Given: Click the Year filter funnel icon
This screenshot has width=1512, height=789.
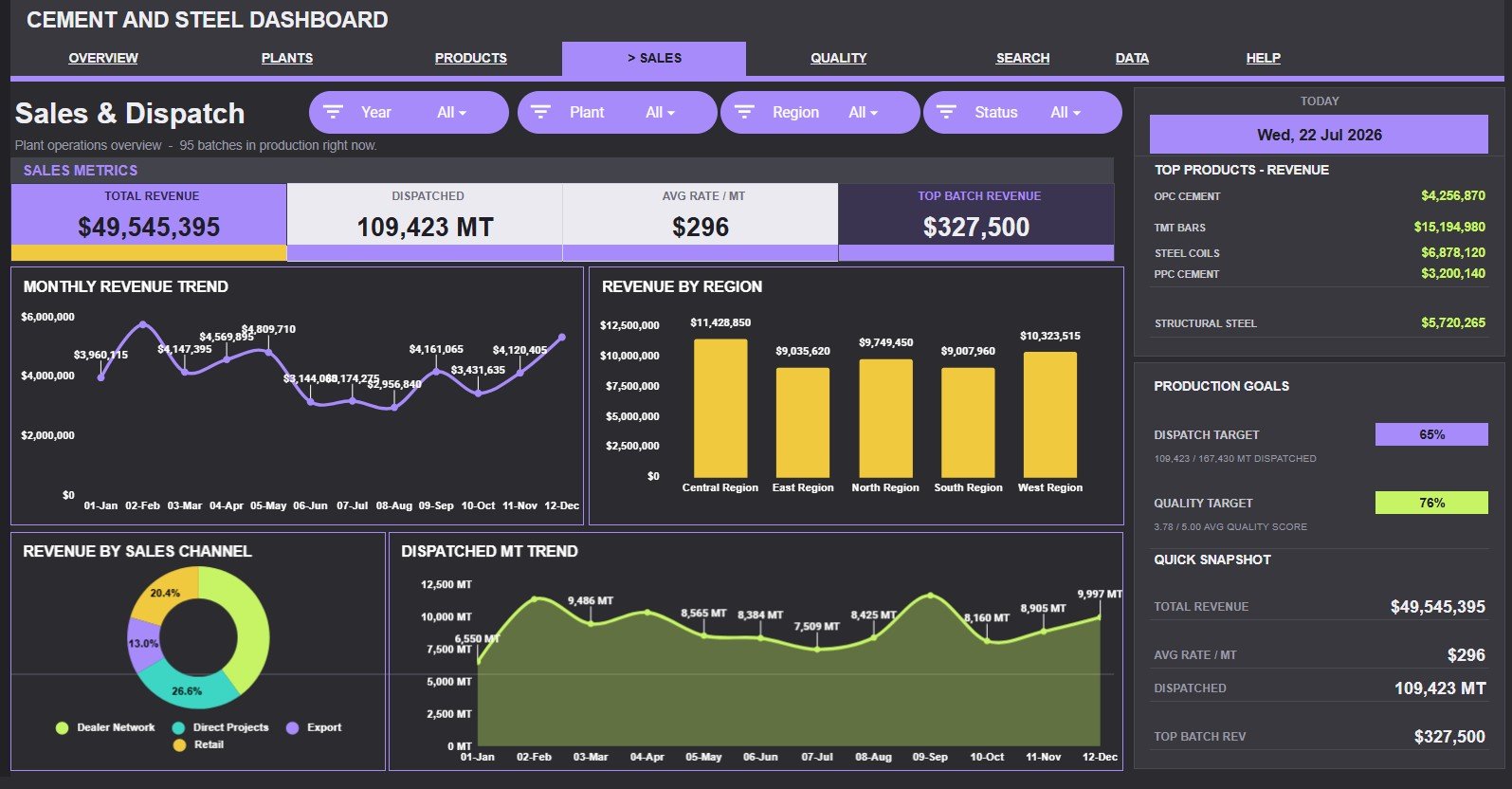Looking at the screenshot, I should [x=333, y=112].
